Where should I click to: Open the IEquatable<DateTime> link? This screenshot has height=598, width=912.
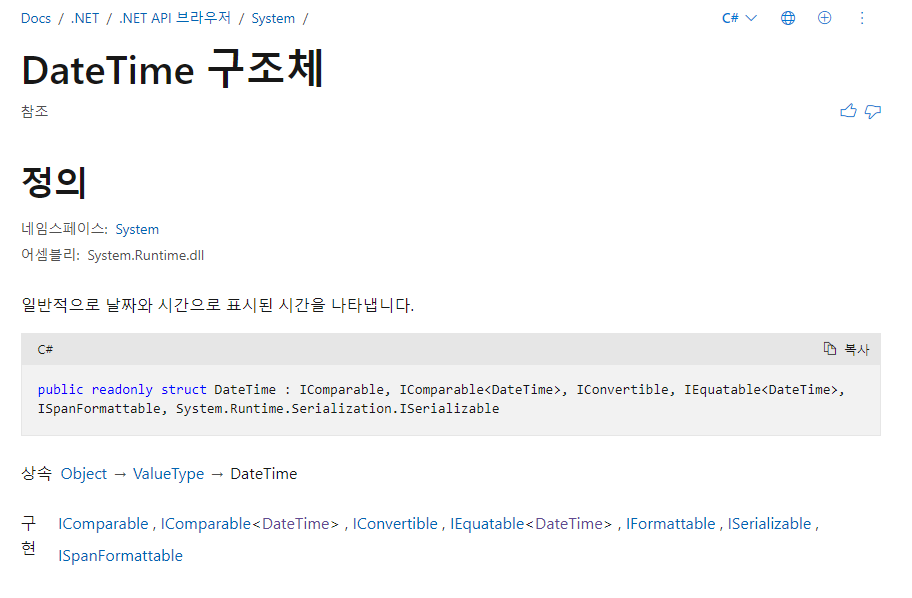click(x=531, y=524)
